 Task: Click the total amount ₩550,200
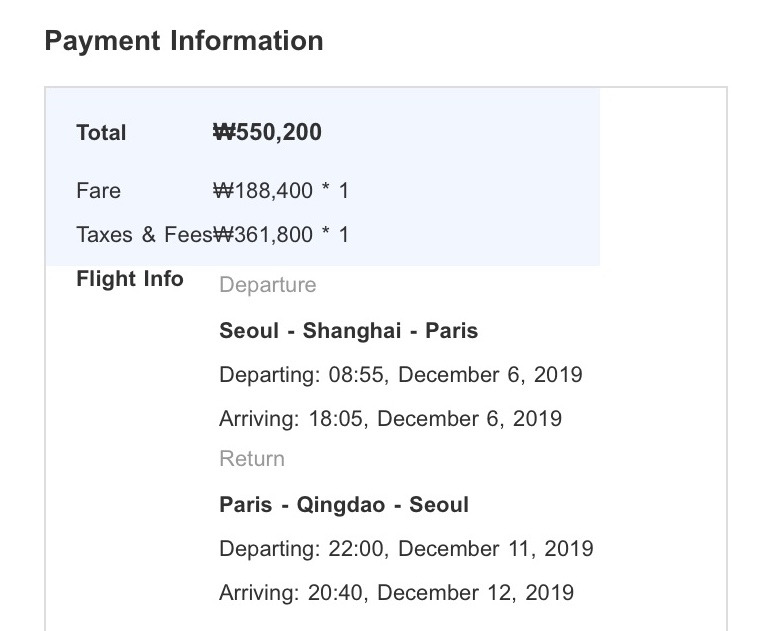pyautogui.click(x=267, y=132)
